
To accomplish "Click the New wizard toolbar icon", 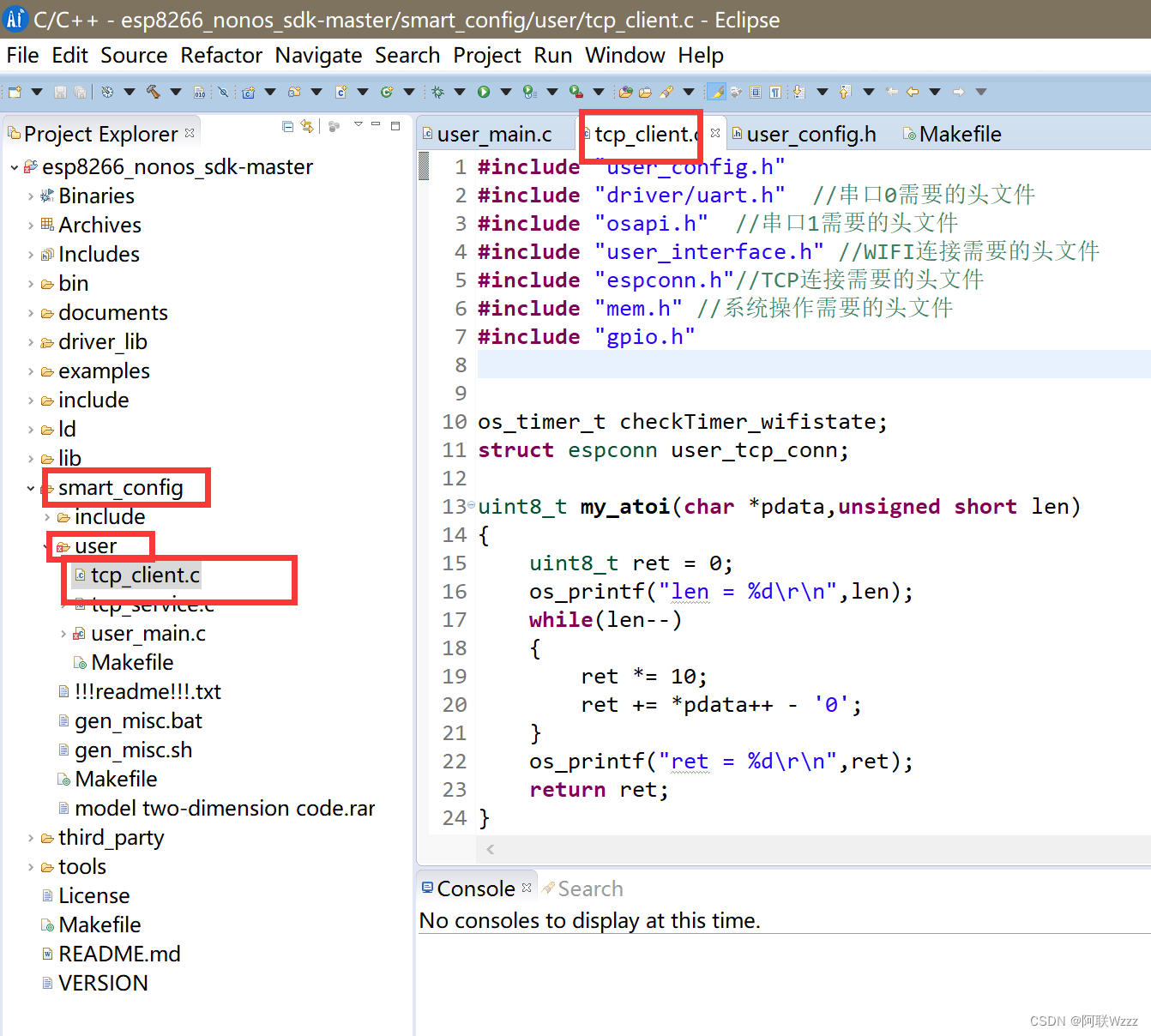I will pos(15,92).
